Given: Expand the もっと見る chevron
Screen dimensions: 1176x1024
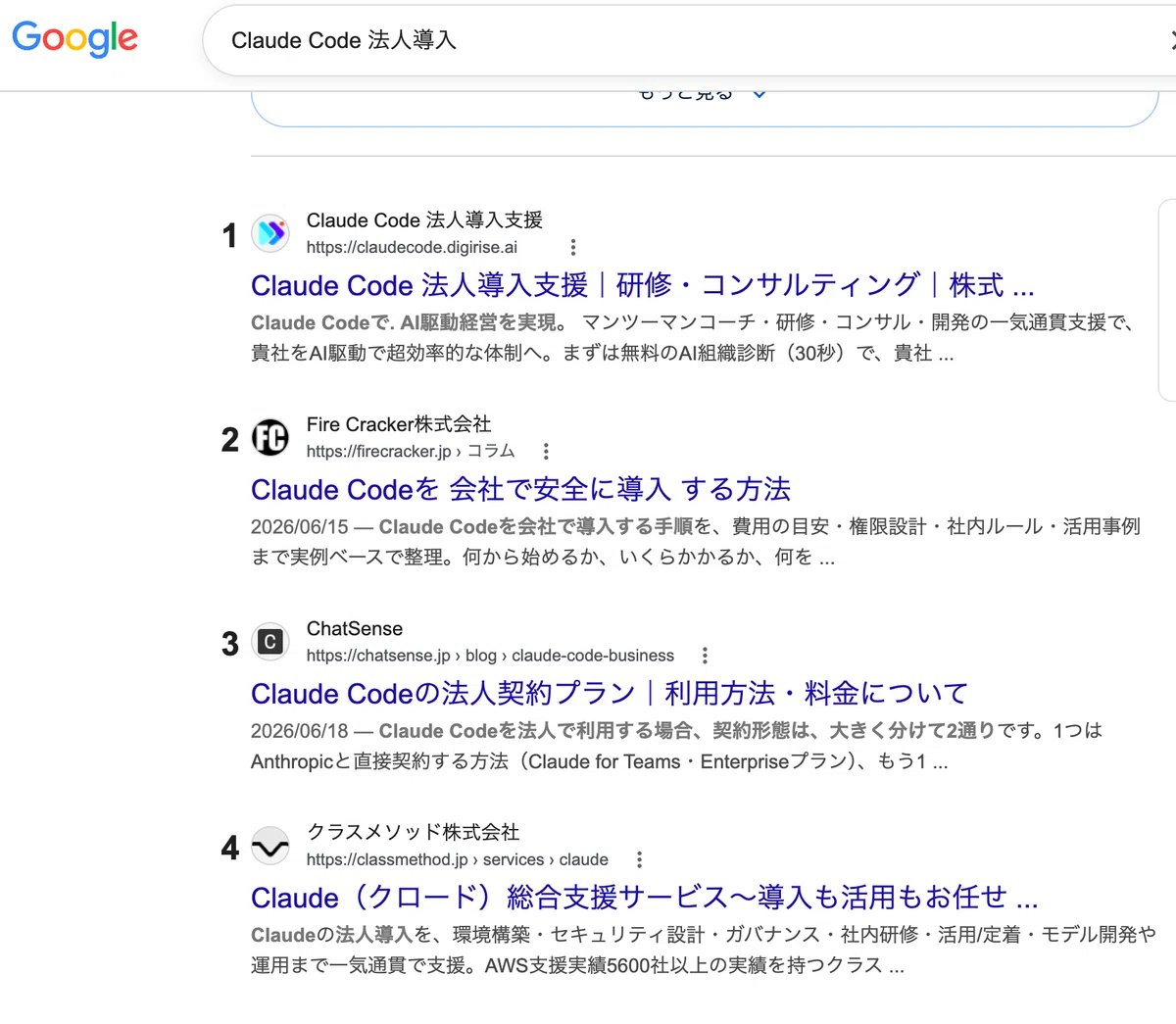Looking at the screenshot, I should [759, 95].
